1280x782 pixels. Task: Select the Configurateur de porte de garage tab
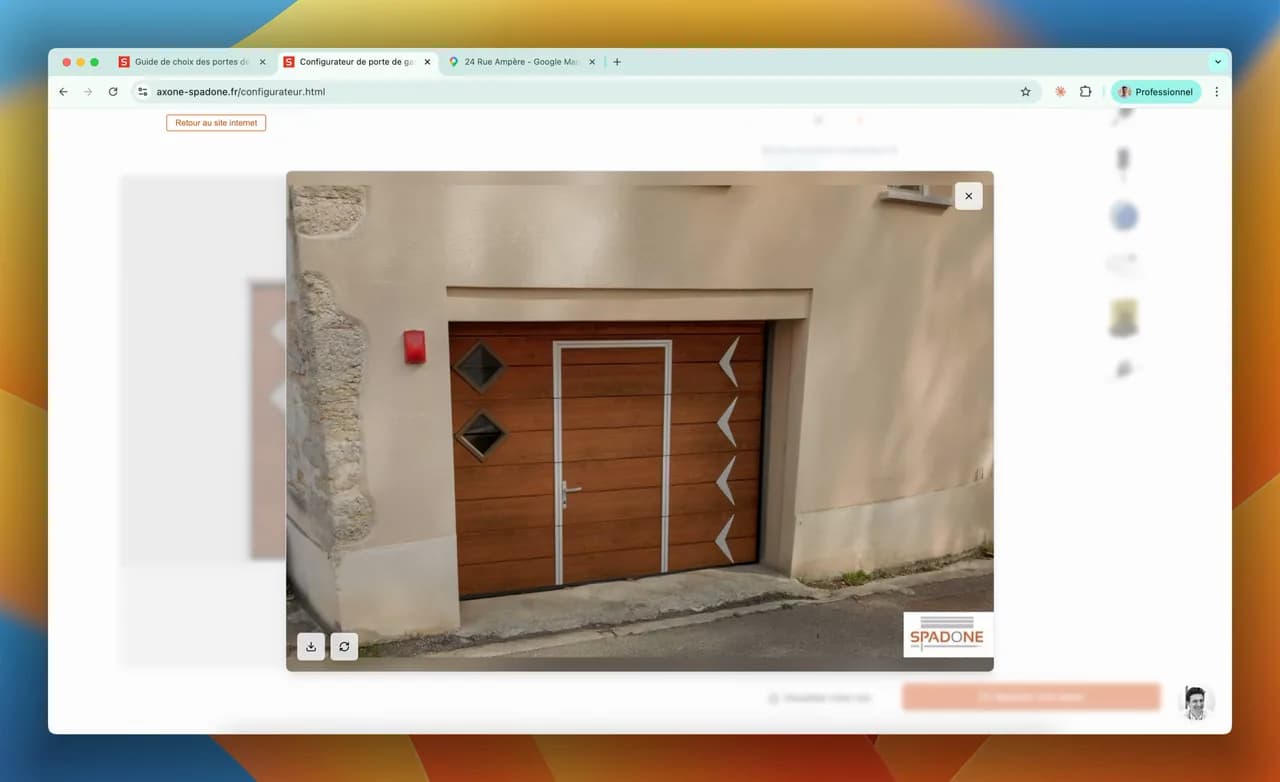tap(358, 62)
